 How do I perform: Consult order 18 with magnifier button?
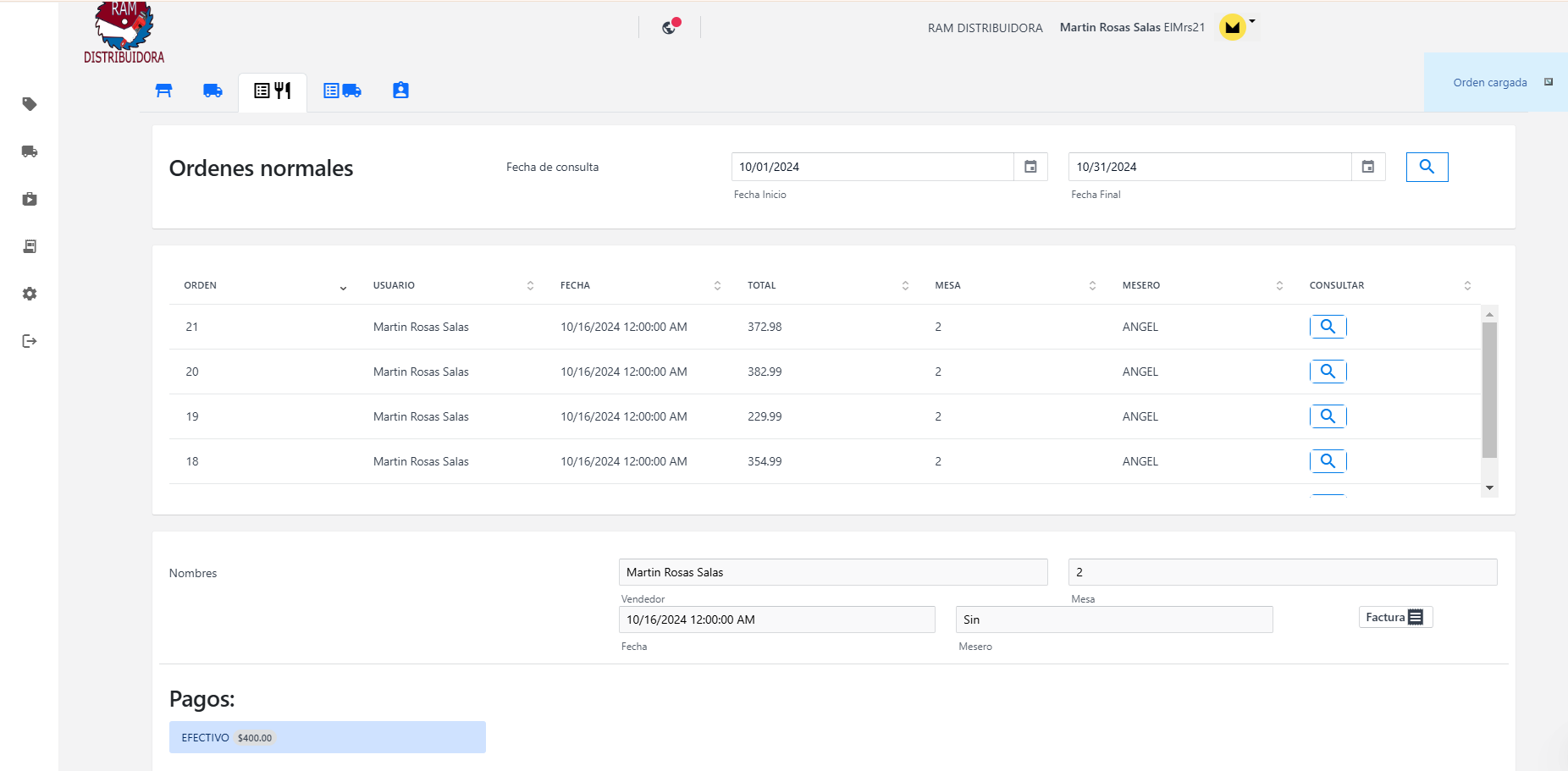[x=1328, y=461]
